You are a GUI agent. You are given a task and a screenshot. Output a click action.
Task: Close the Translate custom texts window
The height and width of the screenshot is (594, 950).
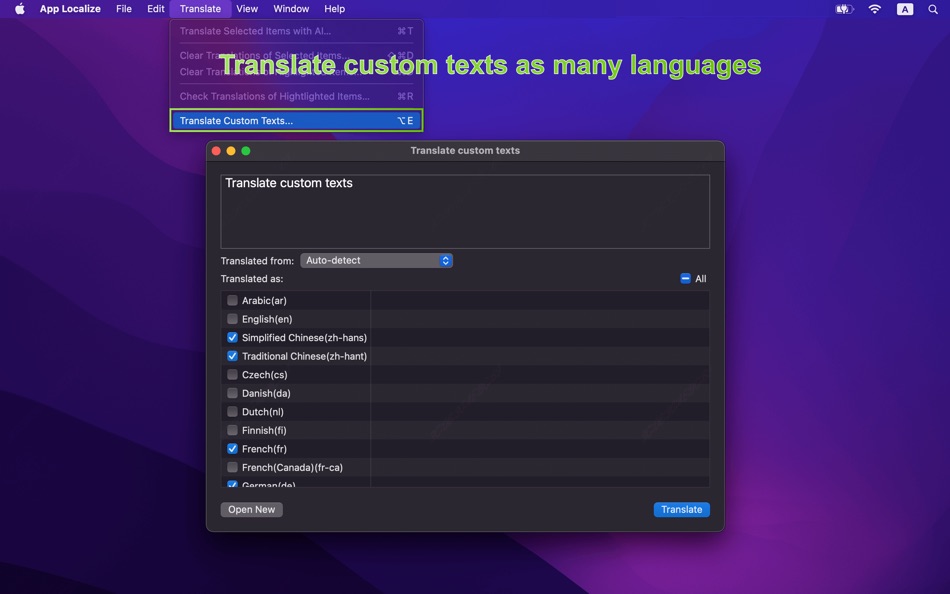pyautogui.click(x=216, y=151)
